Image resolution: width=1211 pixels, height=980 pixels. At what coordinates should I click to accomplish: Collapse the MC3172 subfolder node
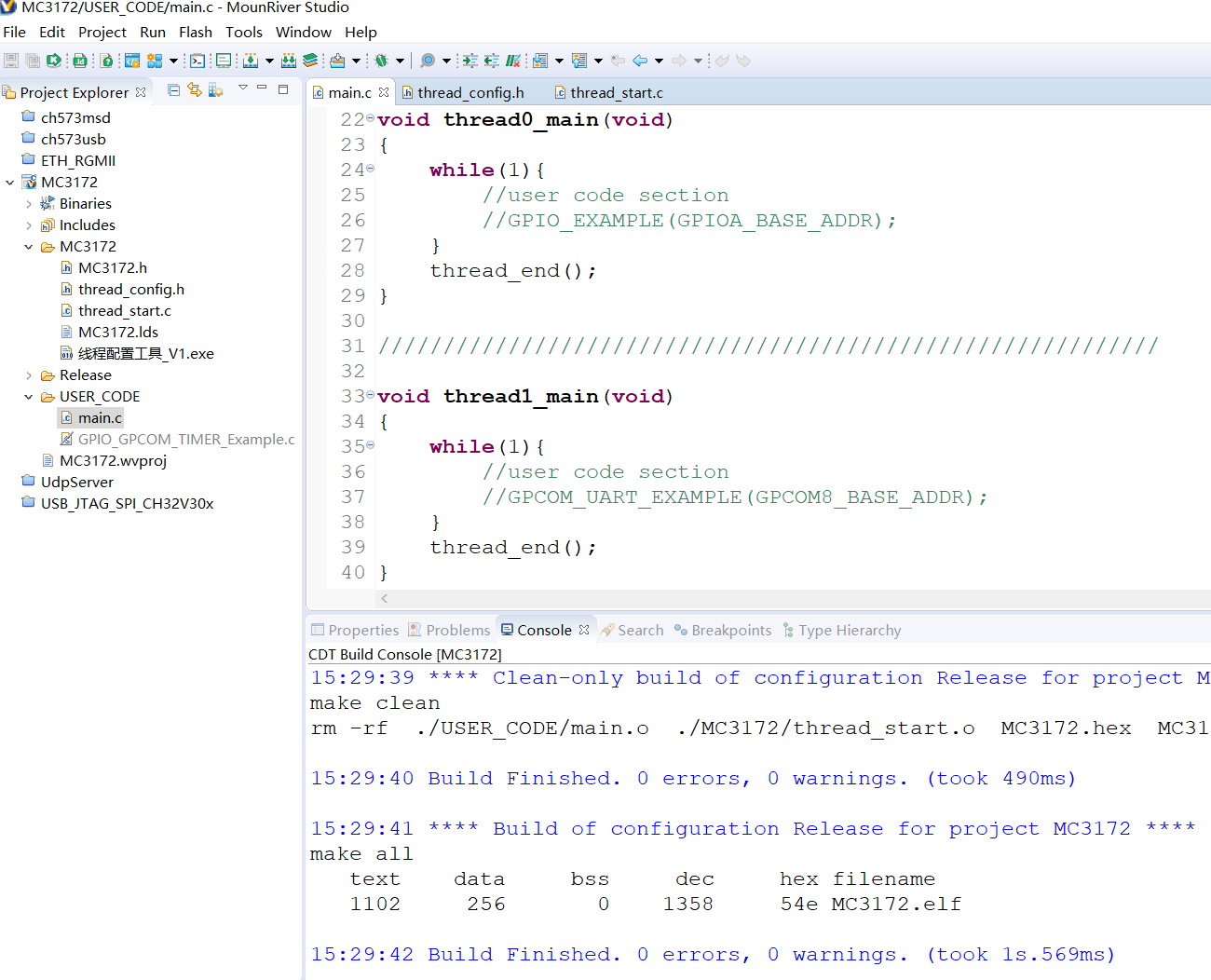point(29,247)
